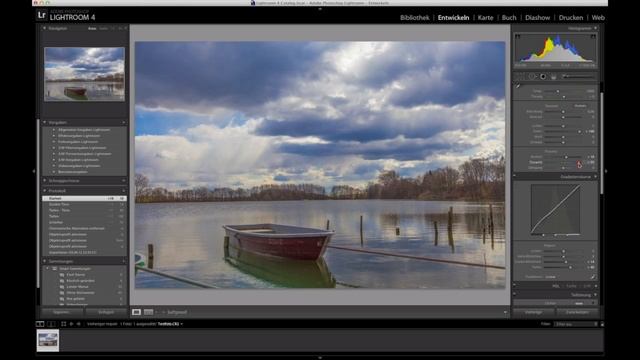Click the Belichtung slider handle
This screenshot has height=360, width=640.
[x=563, y=111]
